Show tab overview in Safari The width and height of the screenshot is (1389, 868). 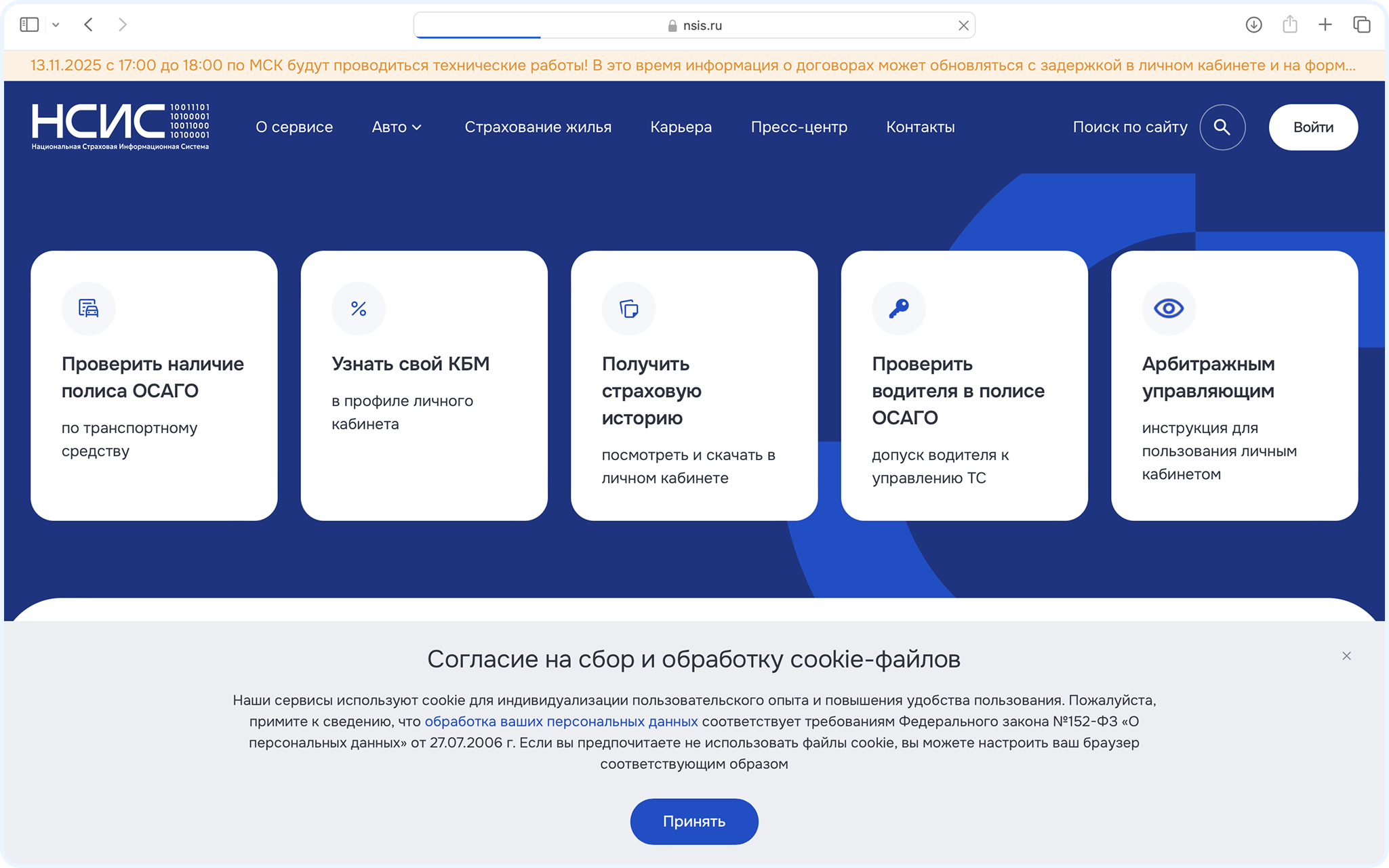pos(1361,25)
